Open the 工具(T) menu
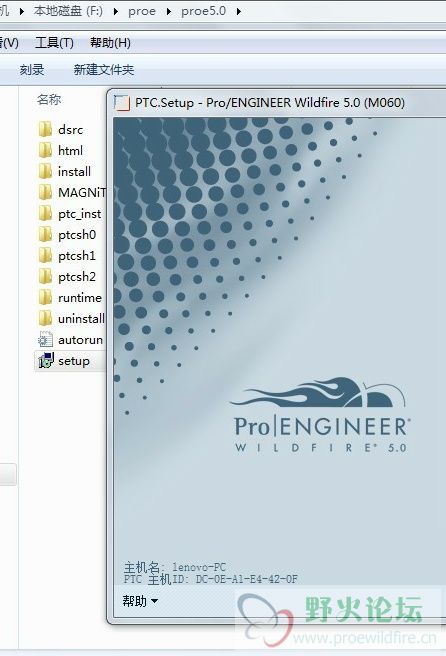 (x=54, y=43)
